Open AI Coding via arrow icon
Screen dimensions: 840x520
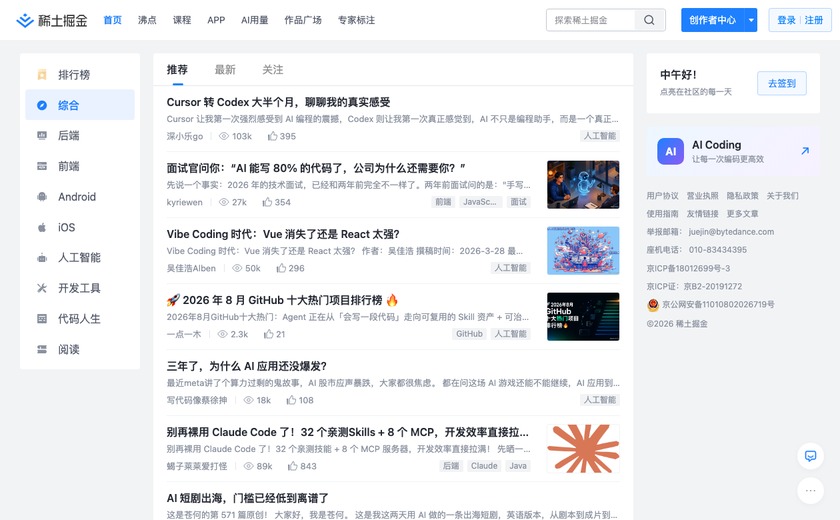click(805, 151)
